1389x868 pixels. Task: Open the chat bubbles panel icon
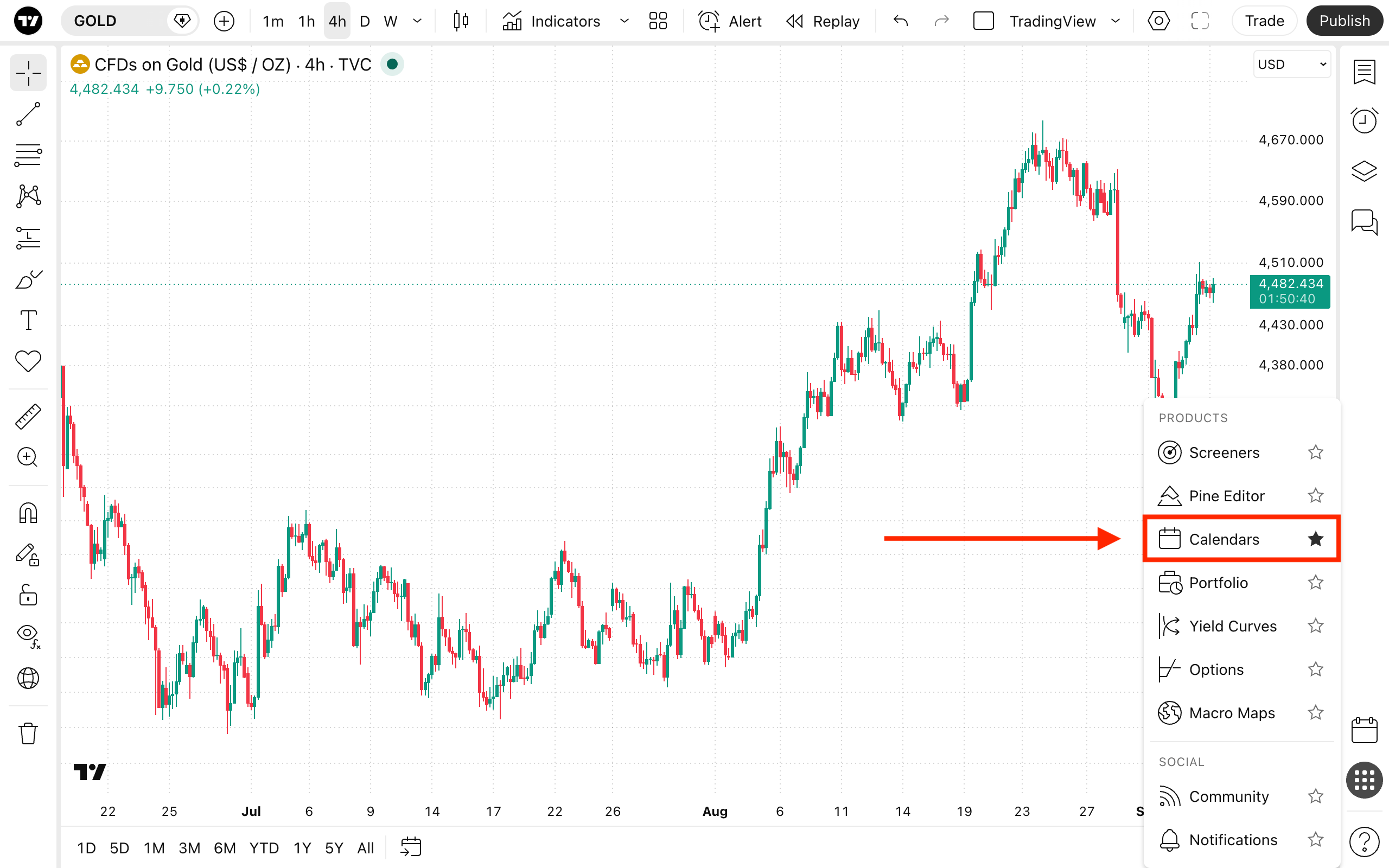pos(1363,221)
